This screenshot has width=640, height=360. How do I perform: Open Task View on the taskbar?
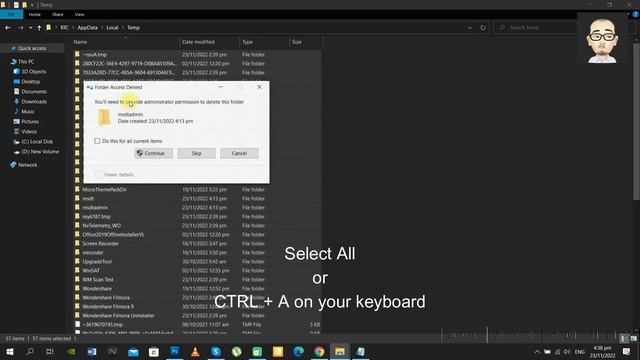tap(50, 351)
